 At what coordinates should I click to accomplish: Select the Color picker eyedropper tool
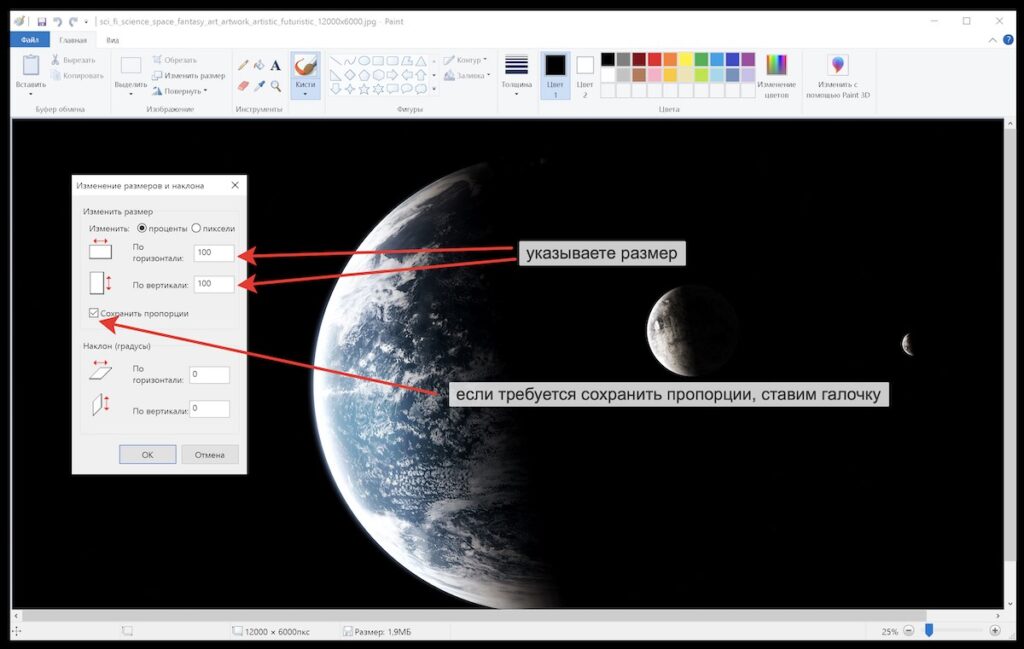click(259, 86)
